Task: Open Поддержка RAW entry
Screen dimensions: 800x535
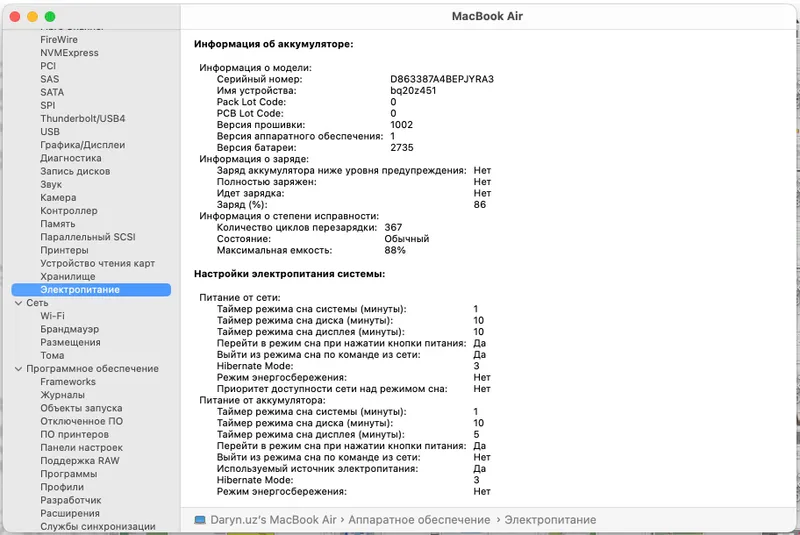Action: point(80,461)
